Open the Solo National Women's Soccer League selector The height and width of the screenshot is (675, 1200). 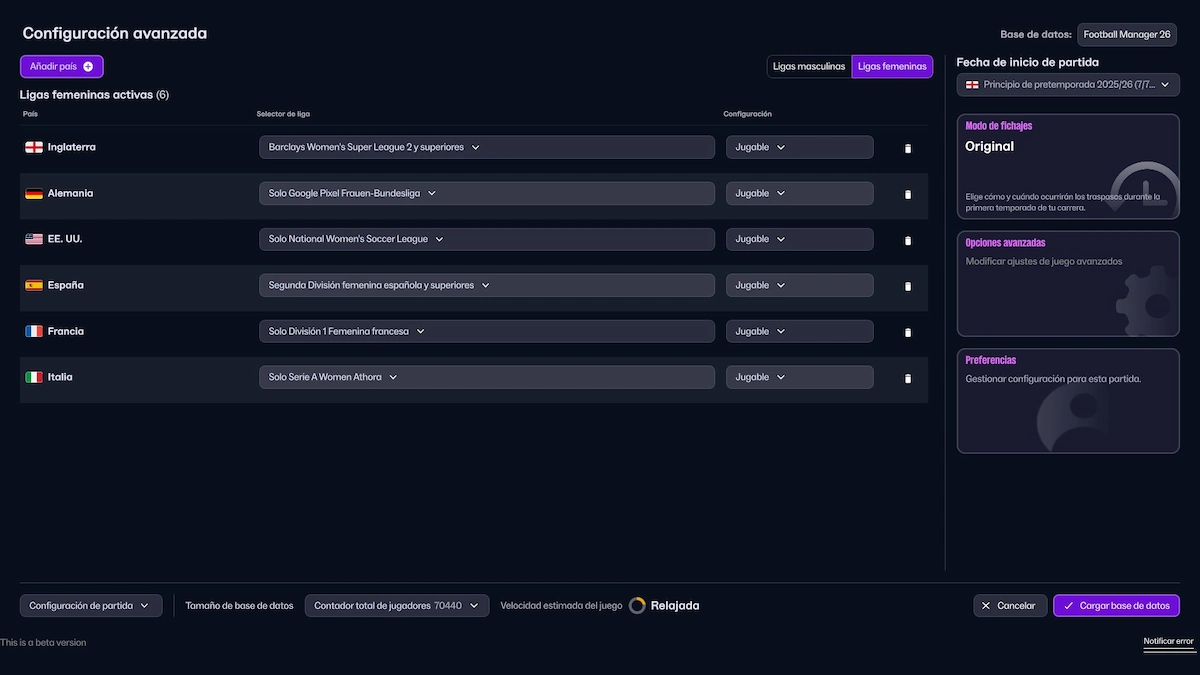pyautogui.click(x=487, y=239)
